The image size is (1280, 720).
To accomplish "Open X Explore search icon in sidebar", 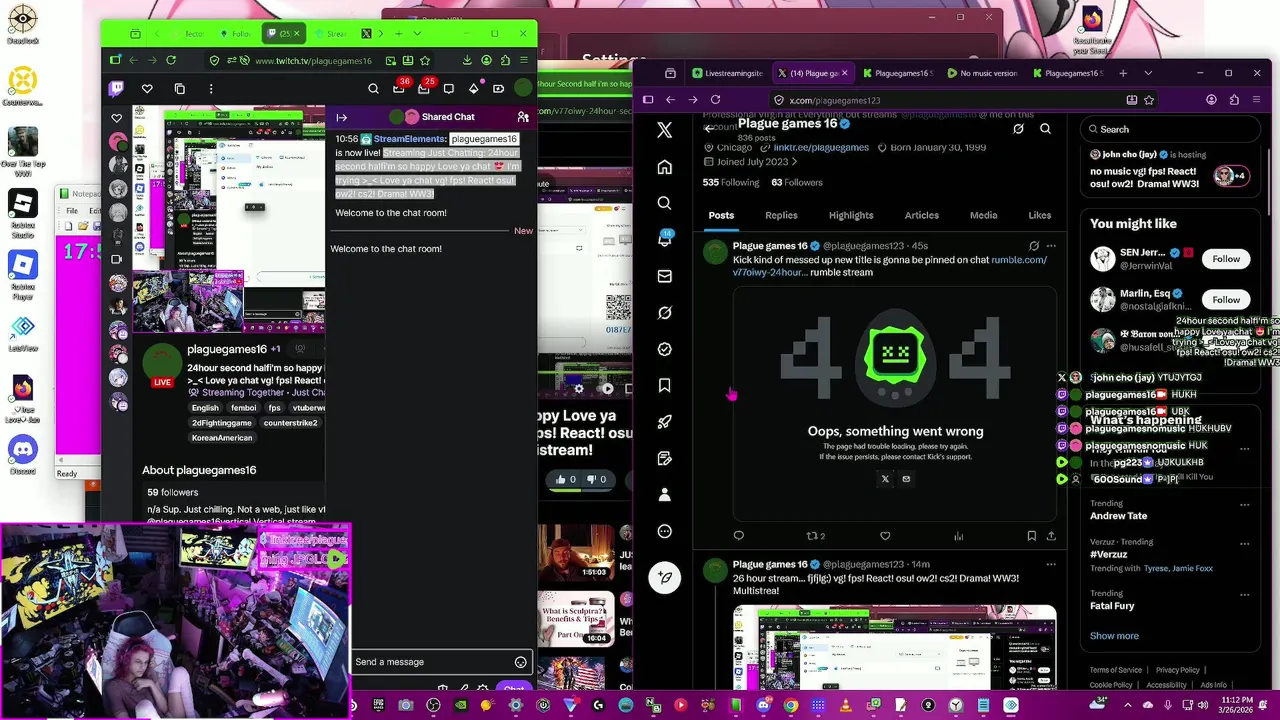I will coord(664,203).
